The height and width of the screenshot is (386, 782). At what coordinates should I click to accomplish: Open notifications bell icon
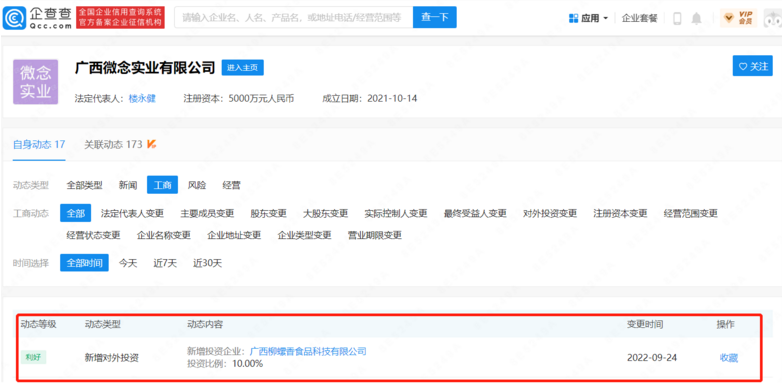pos(696,18)
